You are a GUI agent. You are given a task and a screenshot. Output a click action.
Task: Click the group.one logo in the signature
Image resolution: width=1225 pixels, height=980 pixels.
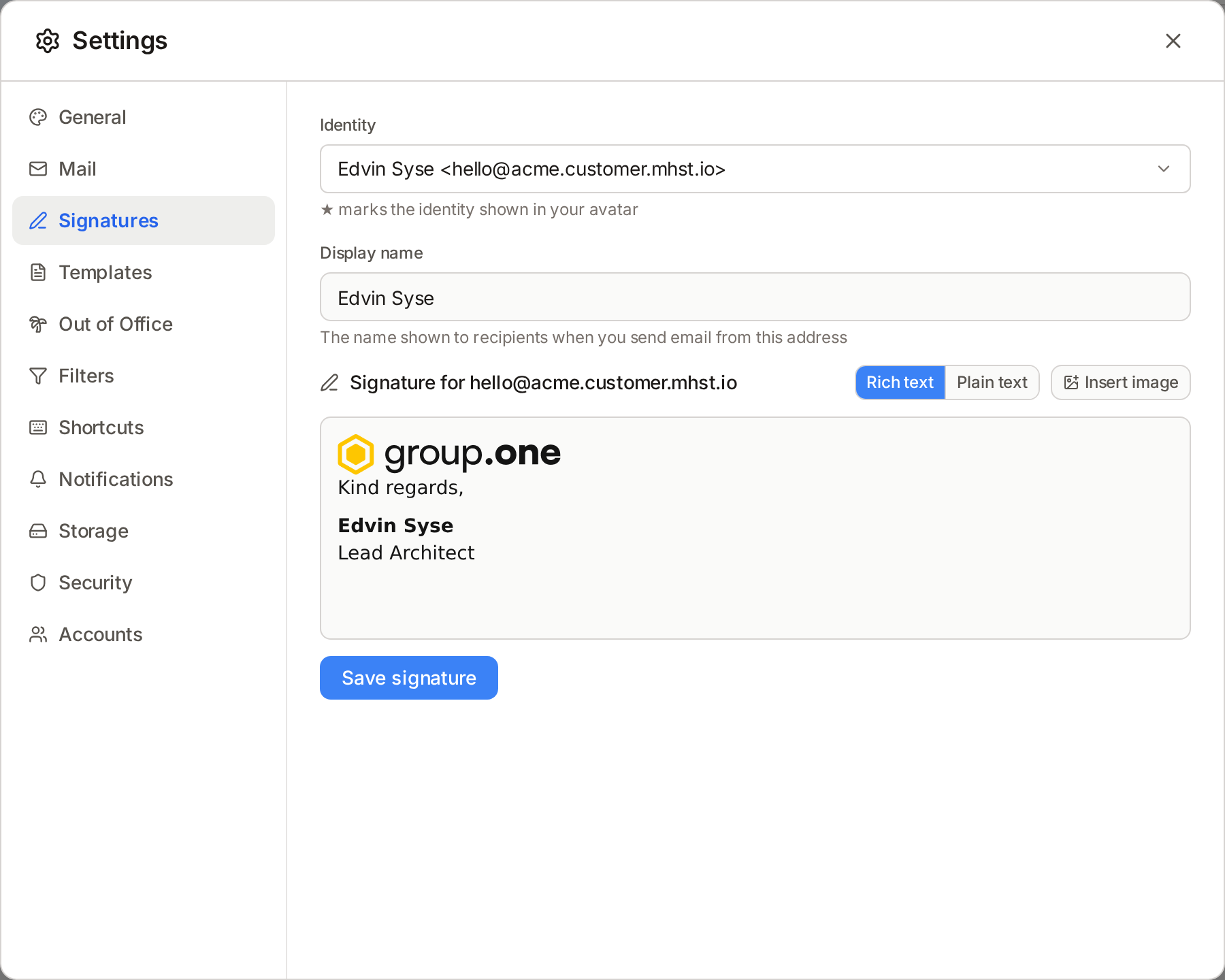click(x=449, y=453)
